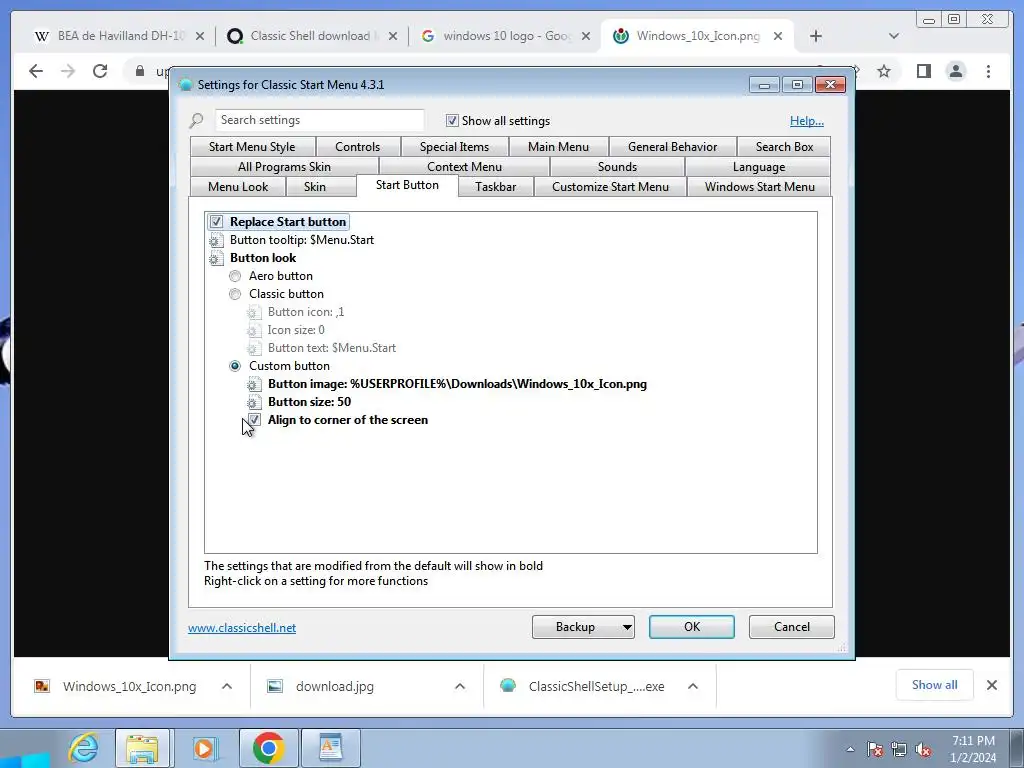Select the Button image path setting

click(x=457, y=384)
